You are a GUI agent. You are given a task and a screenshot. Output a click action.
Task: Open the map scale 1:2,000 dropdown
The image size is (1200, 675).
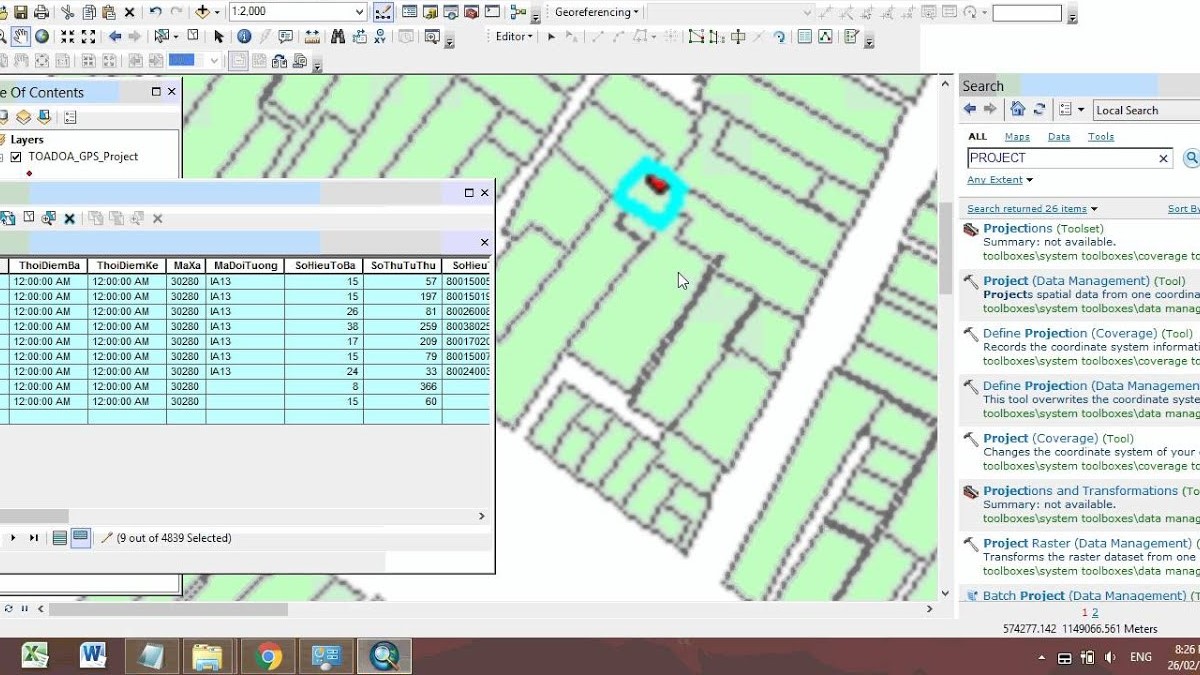(x=359, y=13)
